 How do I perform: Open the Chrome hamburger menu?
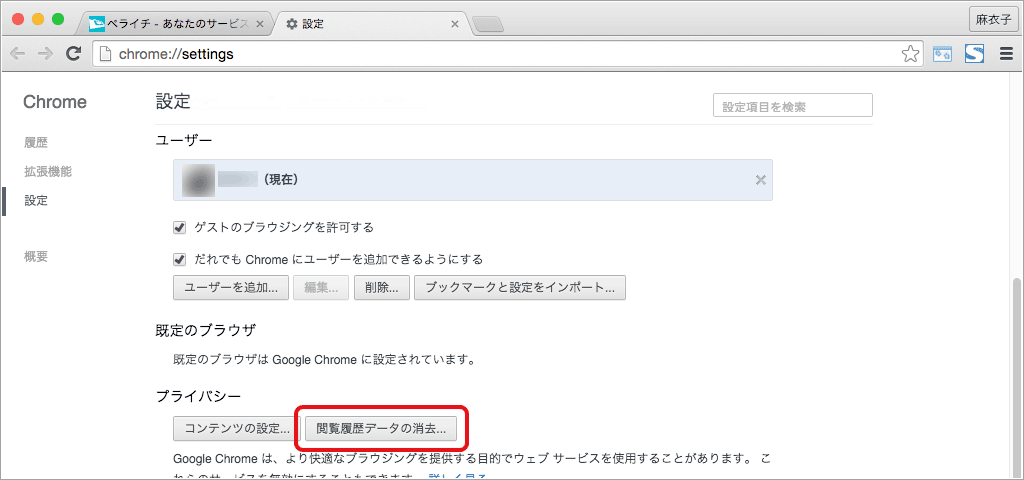point(1008,54)
